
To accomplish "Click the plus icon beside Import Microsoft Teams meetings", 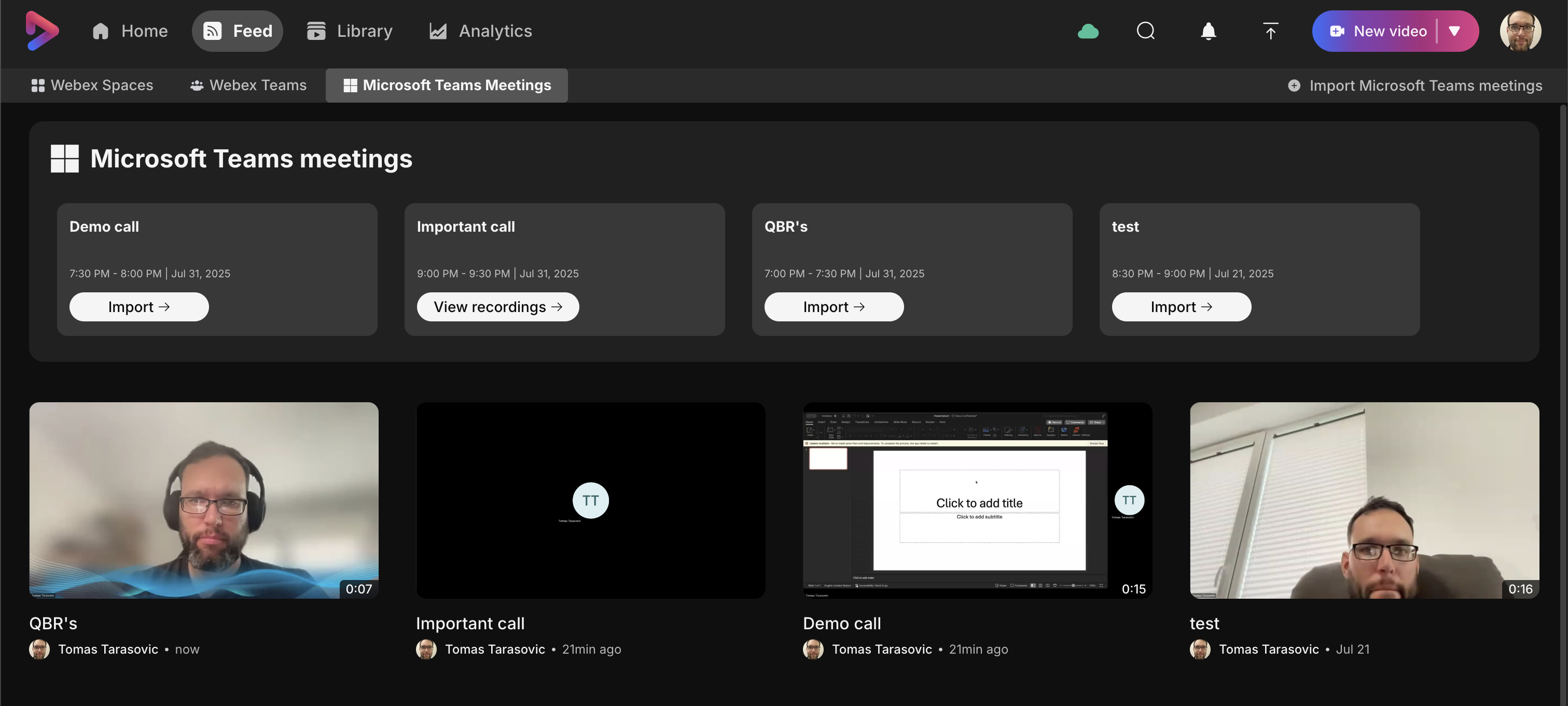I will (x=1294, y=86).
